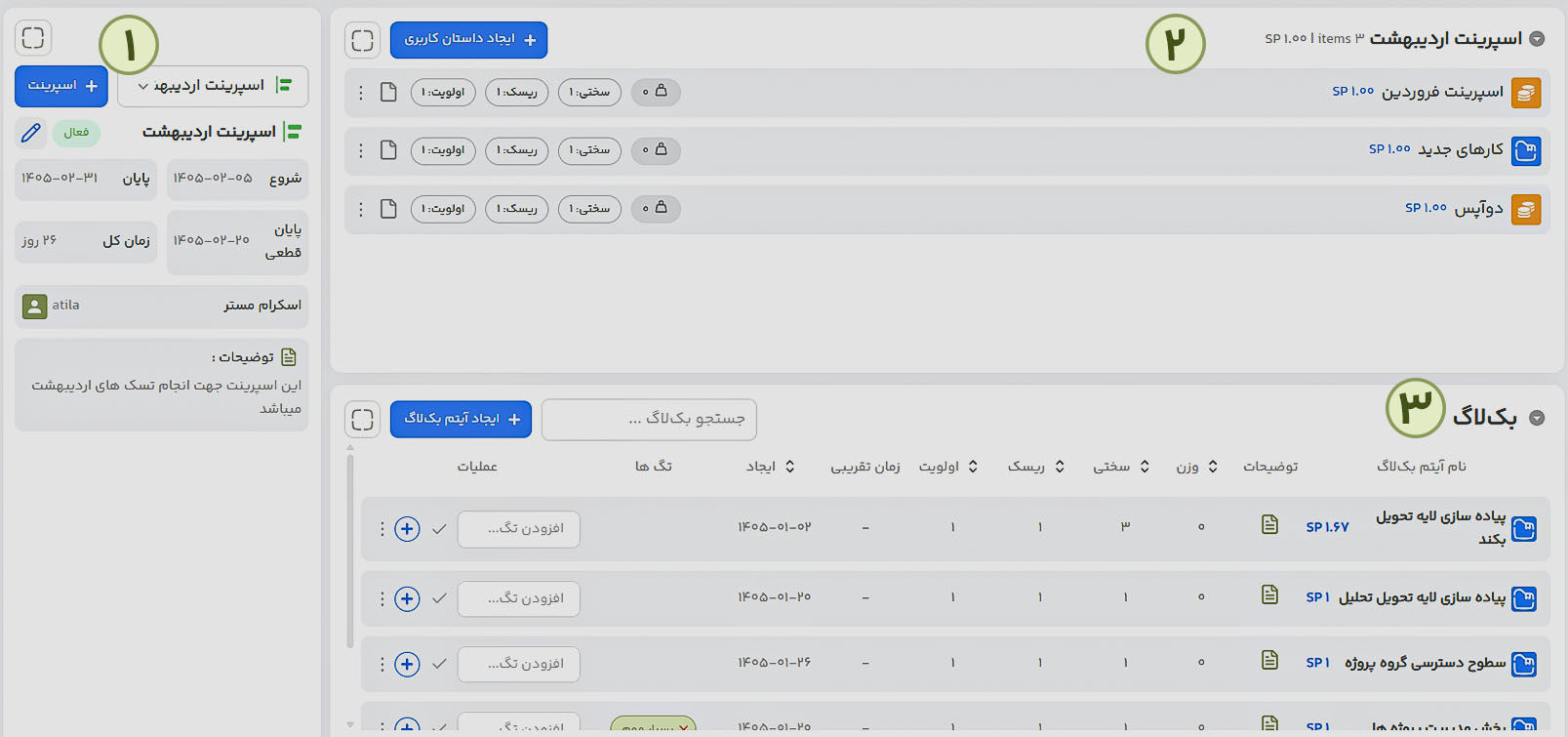Image resolution: width=1568 pixels, height=737 pixels.
Task: Click the lock badge in کارهای جدید row
Action: [656, 150]
